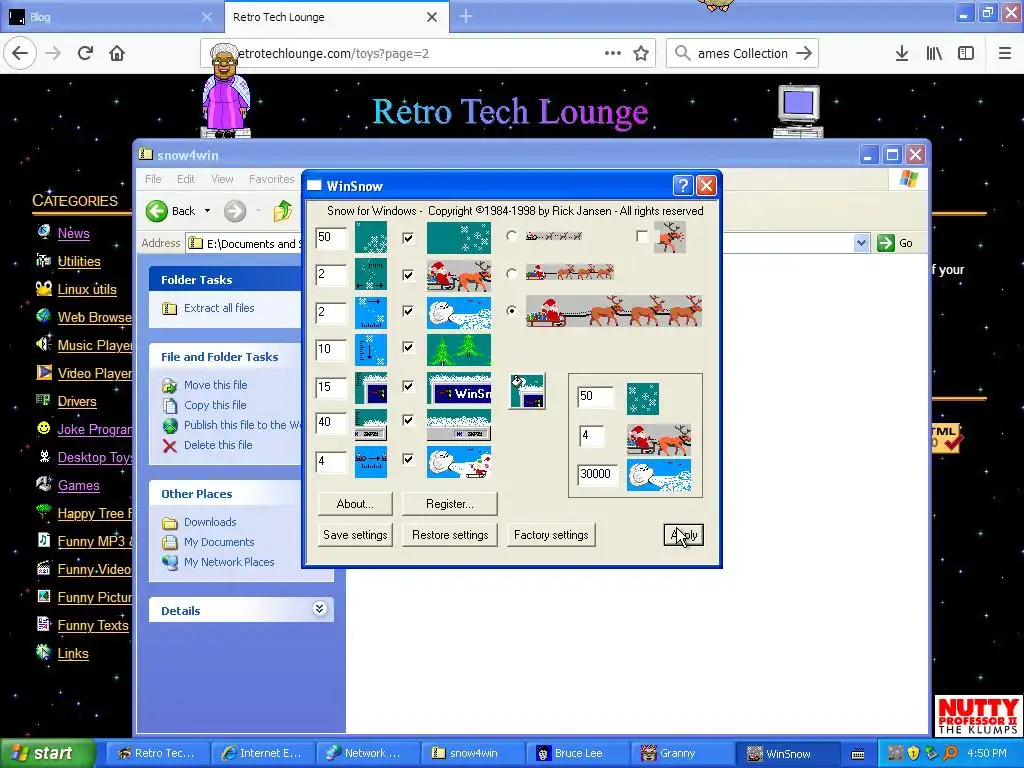
Task: Uncheck the taskbar snow checkbox in 40 row
Action: point(408,420)
